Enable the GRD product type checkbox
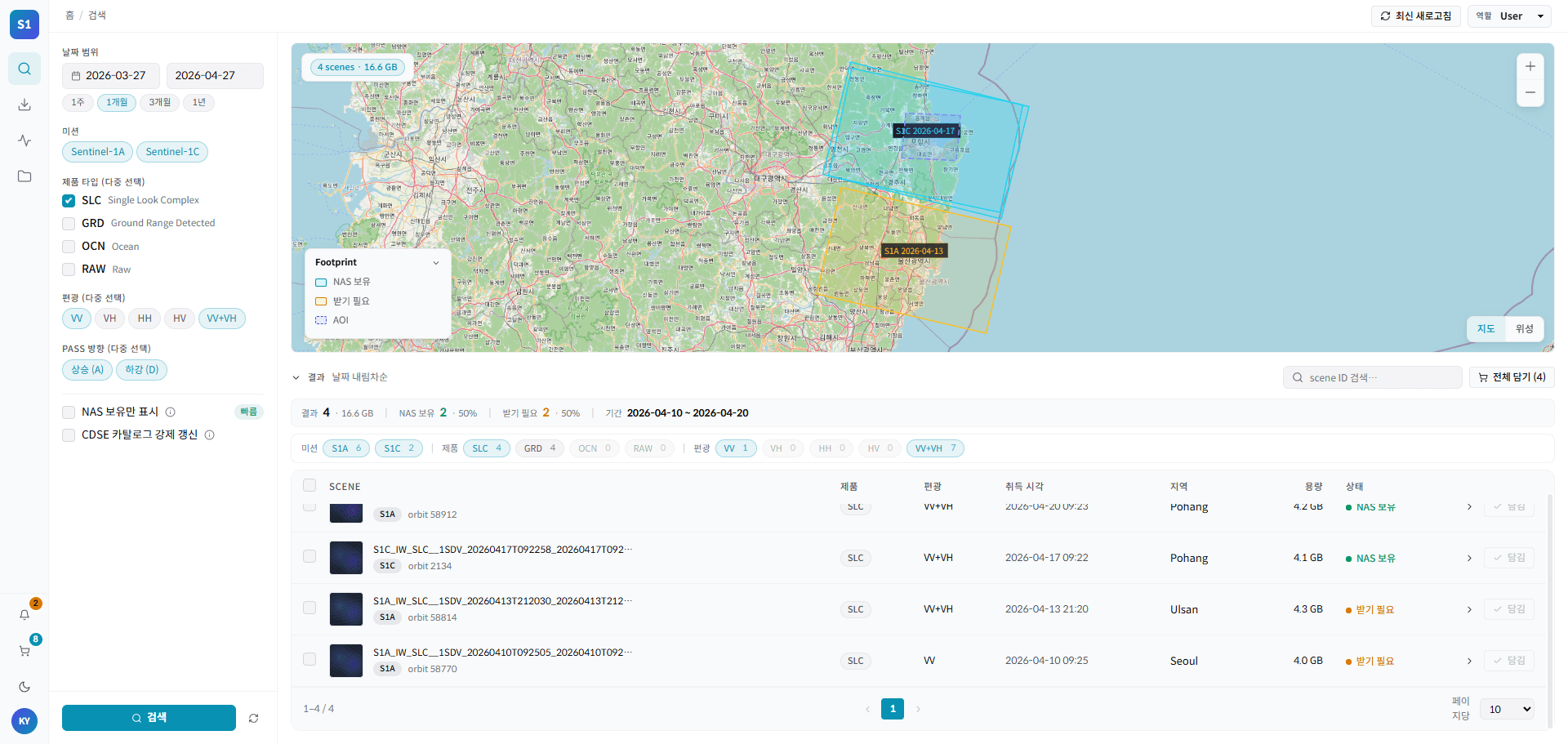The image size is (1568, 744). [69, 223]
